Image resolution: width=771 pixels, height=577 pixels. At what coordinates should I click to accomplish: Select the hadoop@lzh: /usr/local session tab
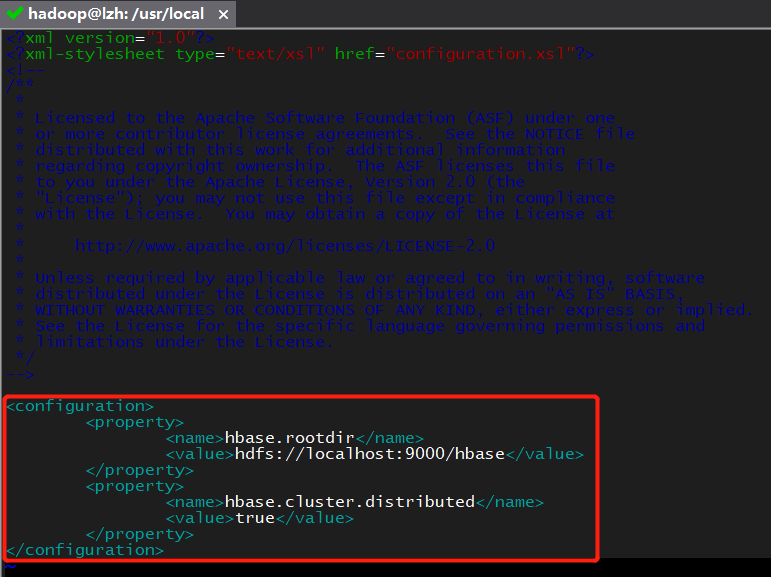pyautogui.click(x=118, y=14)
